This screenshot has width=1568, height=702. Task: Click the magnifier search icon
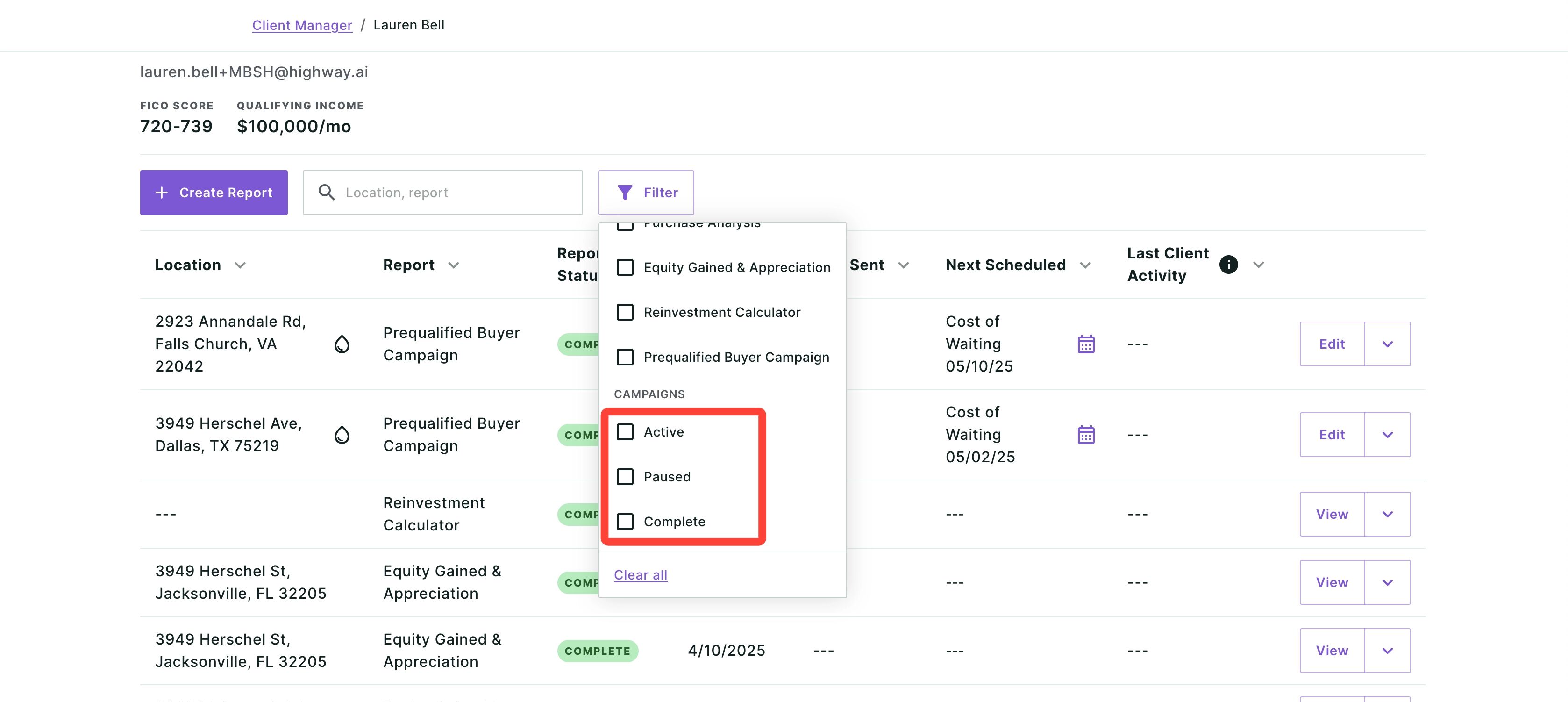pyautogui.click(x=327, y=193)
